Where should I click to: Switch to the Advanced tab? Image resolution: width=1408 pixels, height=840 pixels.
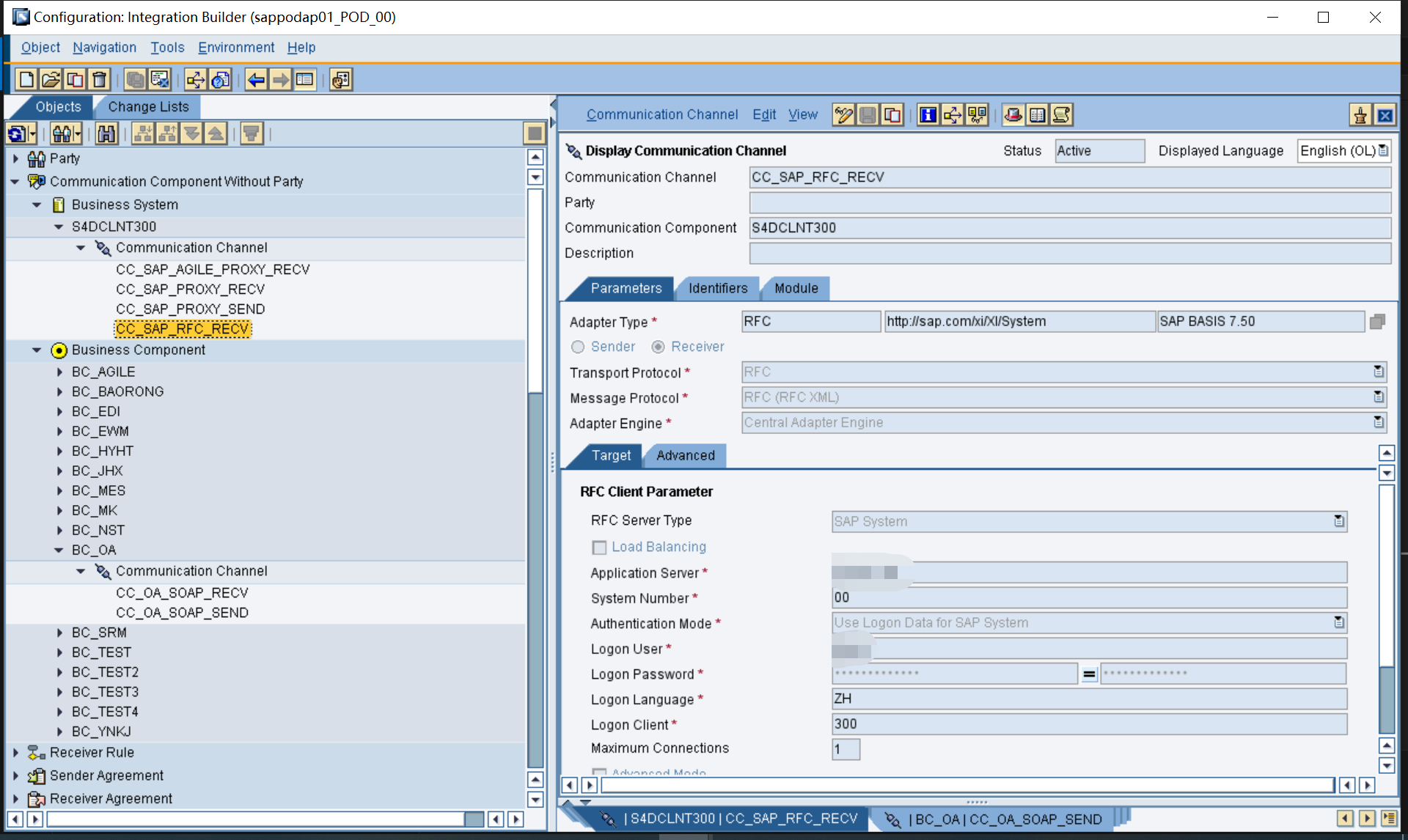point(686,455)
